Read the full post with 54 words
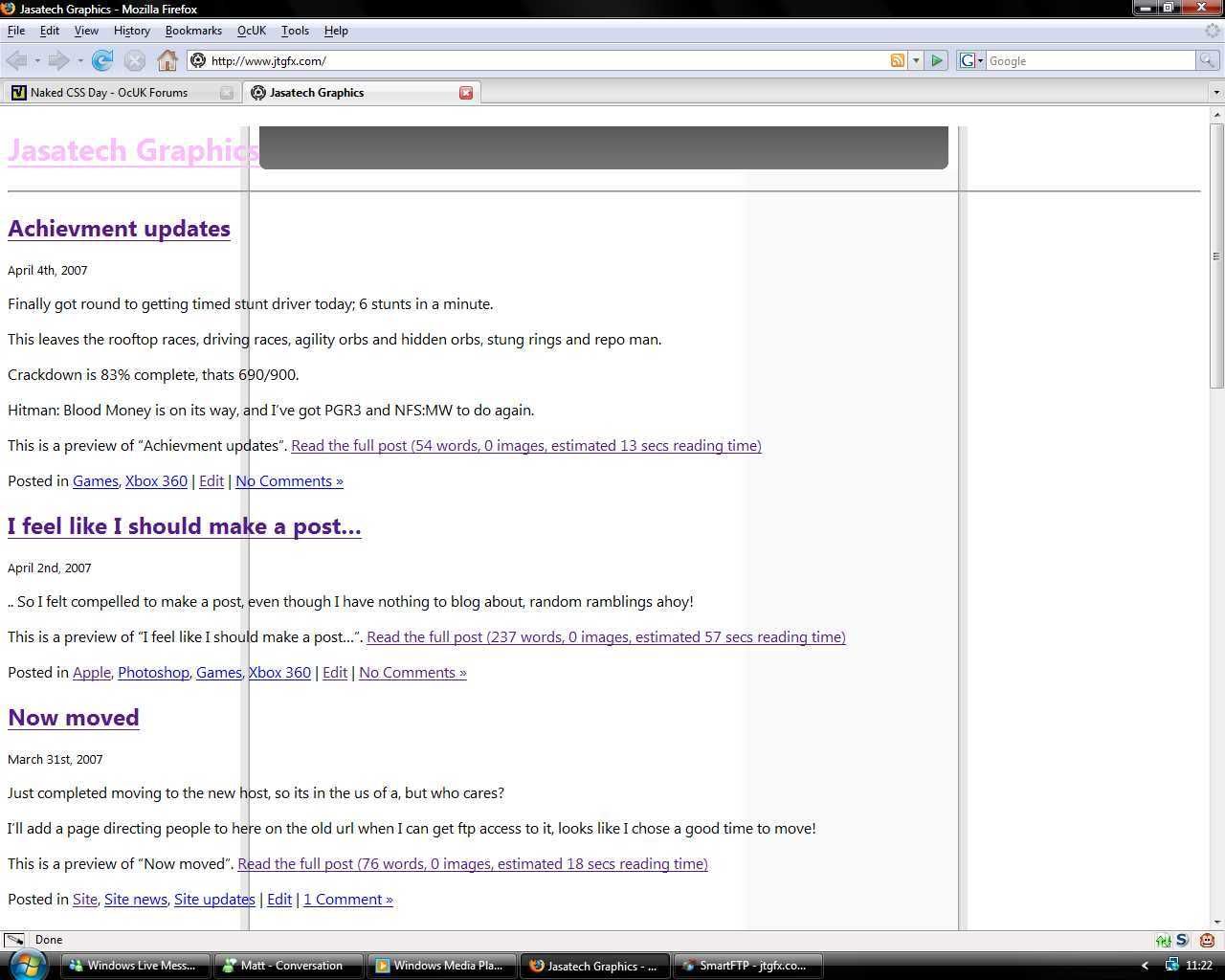Viewport: 1225px width, 980px height. 526,445
